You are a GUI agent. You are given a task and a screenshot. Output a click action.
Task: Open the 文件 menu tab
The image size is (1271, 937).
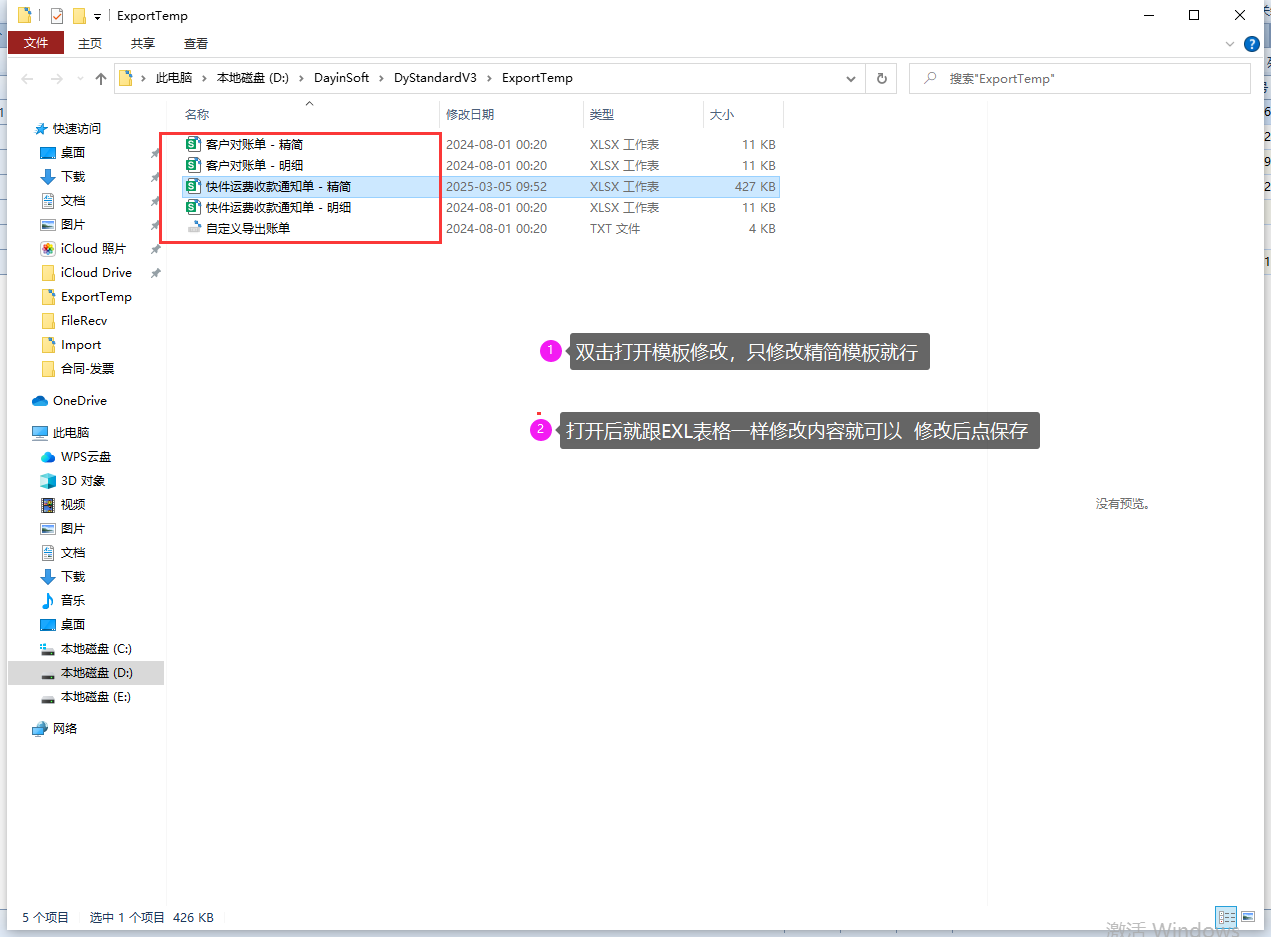tap(36, 43)
